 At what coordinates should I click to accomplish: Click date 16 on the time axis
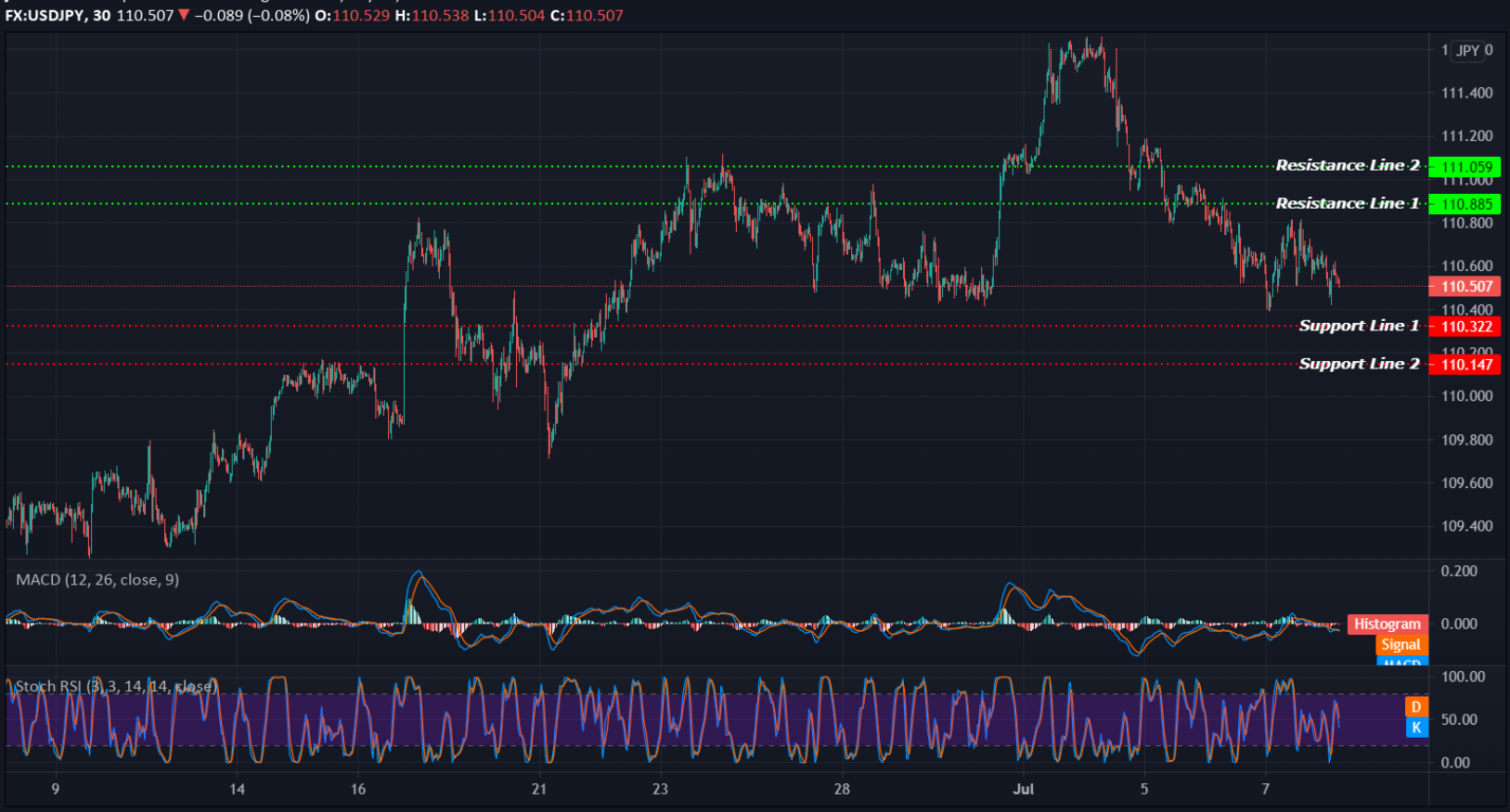click(358, 789)
